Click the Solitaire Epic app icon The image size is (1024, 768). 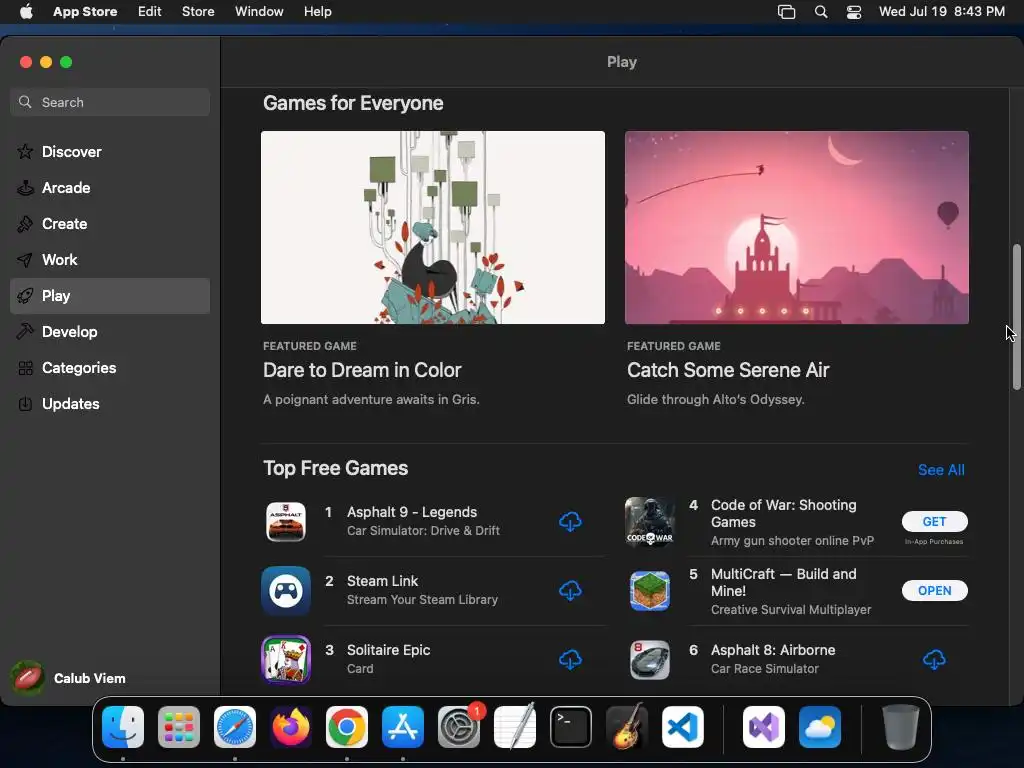click(x=285, y=660)
